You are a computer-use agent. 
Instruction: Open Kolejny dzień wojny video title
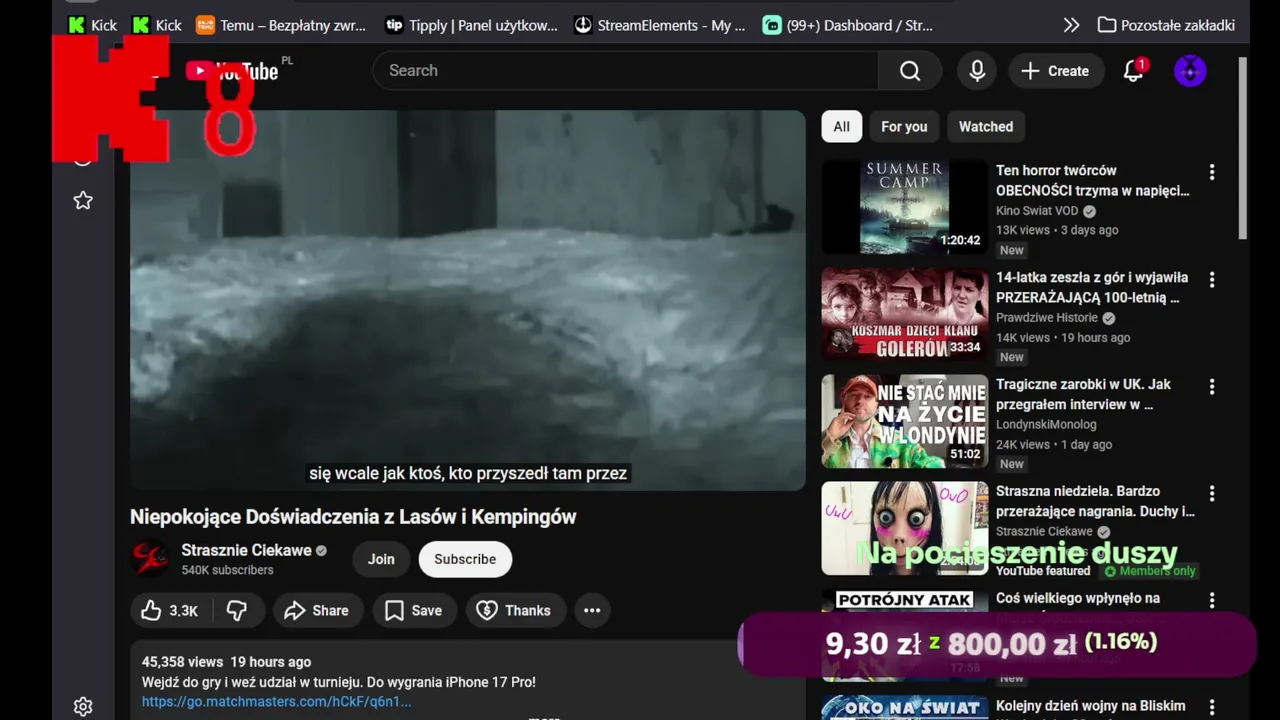point(1091,706)
